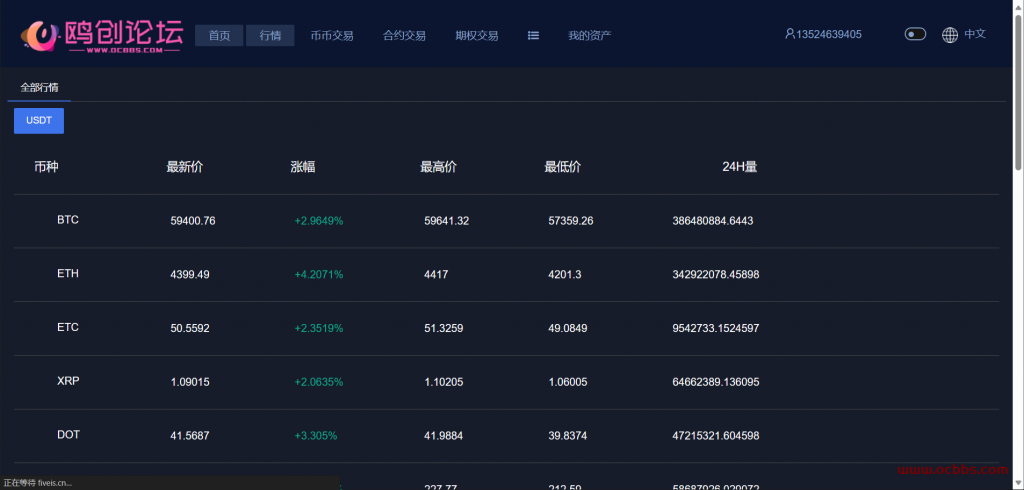The height and width of the screenshot is (490, 1024).
Task: Click ETH low price 4201.3
Action: coord(565,274)
